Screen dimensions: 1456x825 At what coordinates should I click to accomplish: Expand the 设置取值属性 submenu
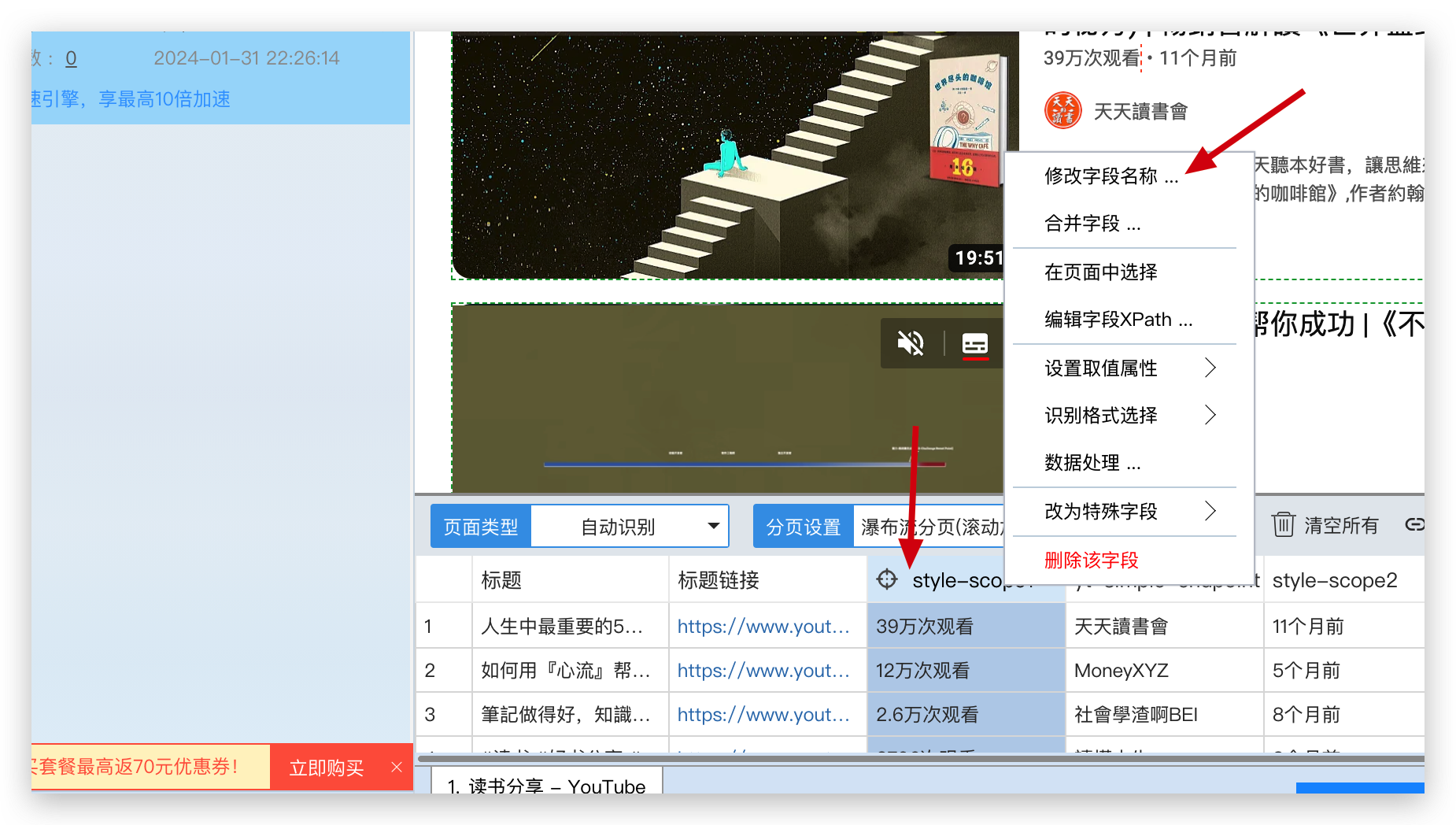(1129, 368)
